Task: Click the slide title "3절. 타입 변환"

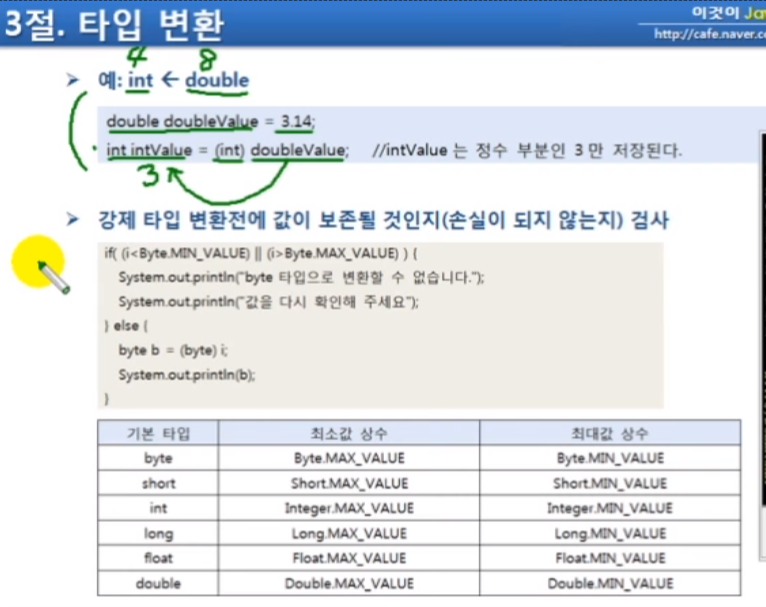Action: tap(114, 24)
